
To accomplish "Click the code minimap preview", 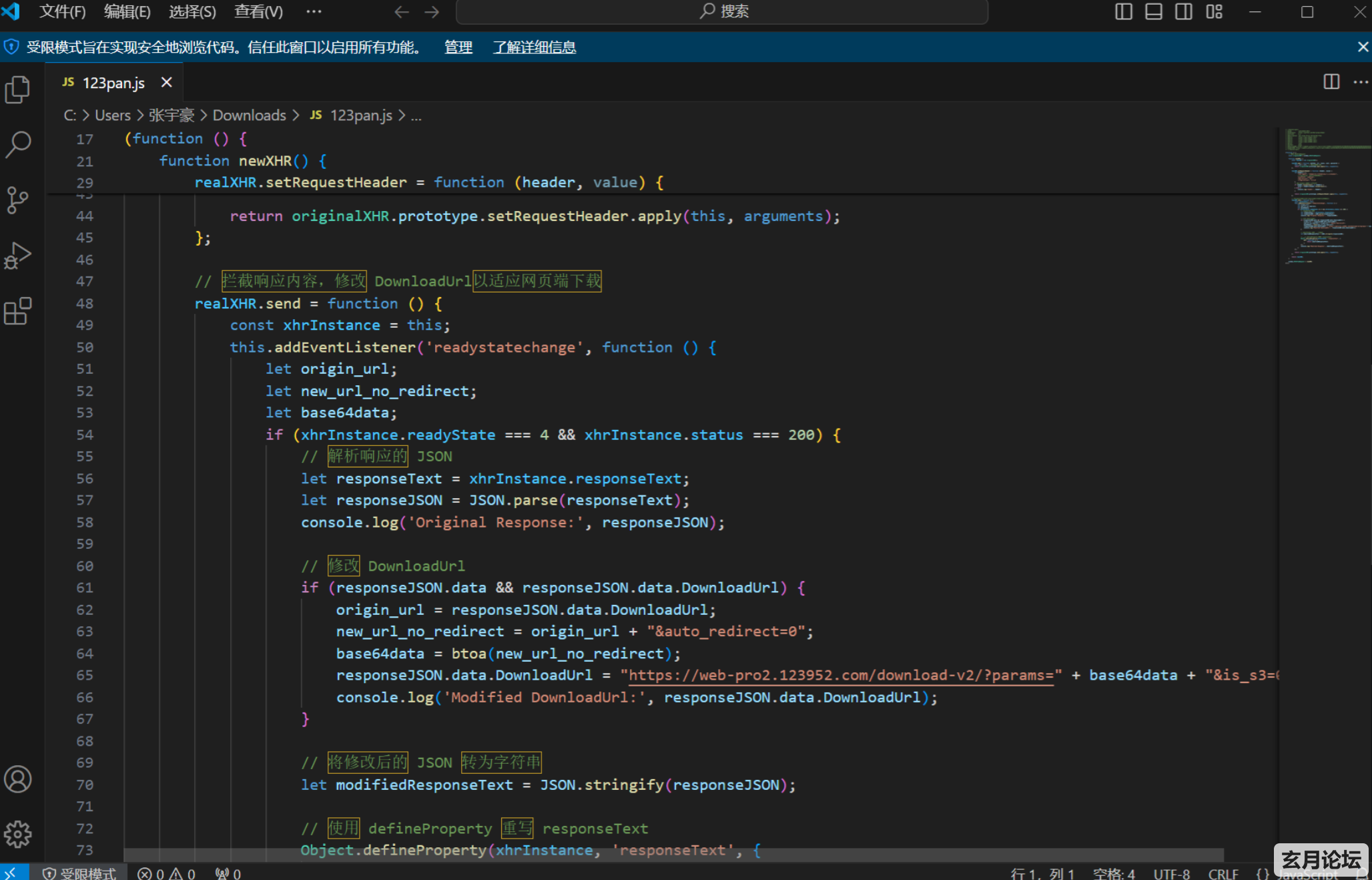I will (1325, 197).
